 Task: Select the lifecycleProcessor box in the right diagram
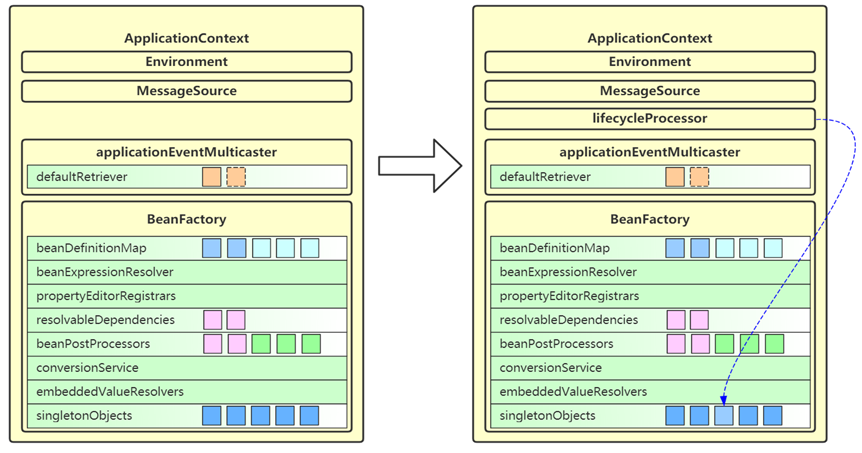click(x=649, y=119)
